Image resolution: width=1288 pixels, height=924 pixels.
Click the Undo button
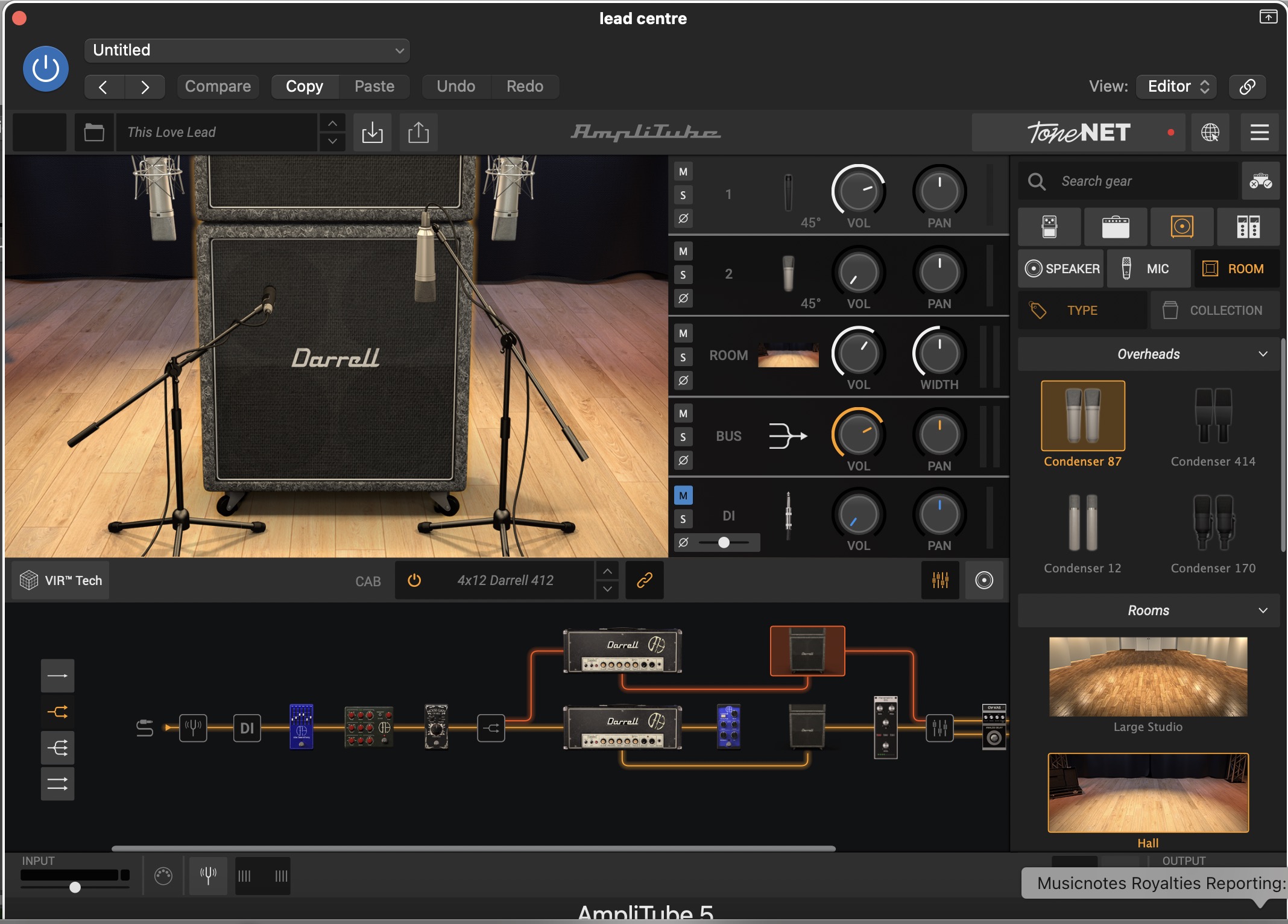click(x=456, y=87)
